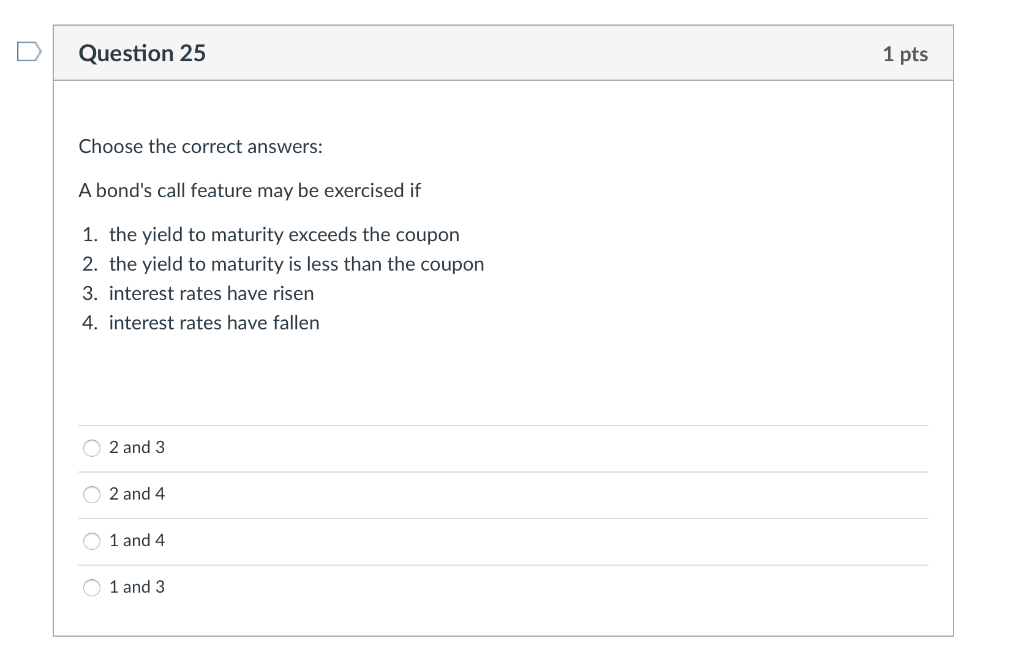Image resolution: width=1024 pixels, height=660 pixels.
Task: Click the list number '4.' marker
Action: [90, 323]
